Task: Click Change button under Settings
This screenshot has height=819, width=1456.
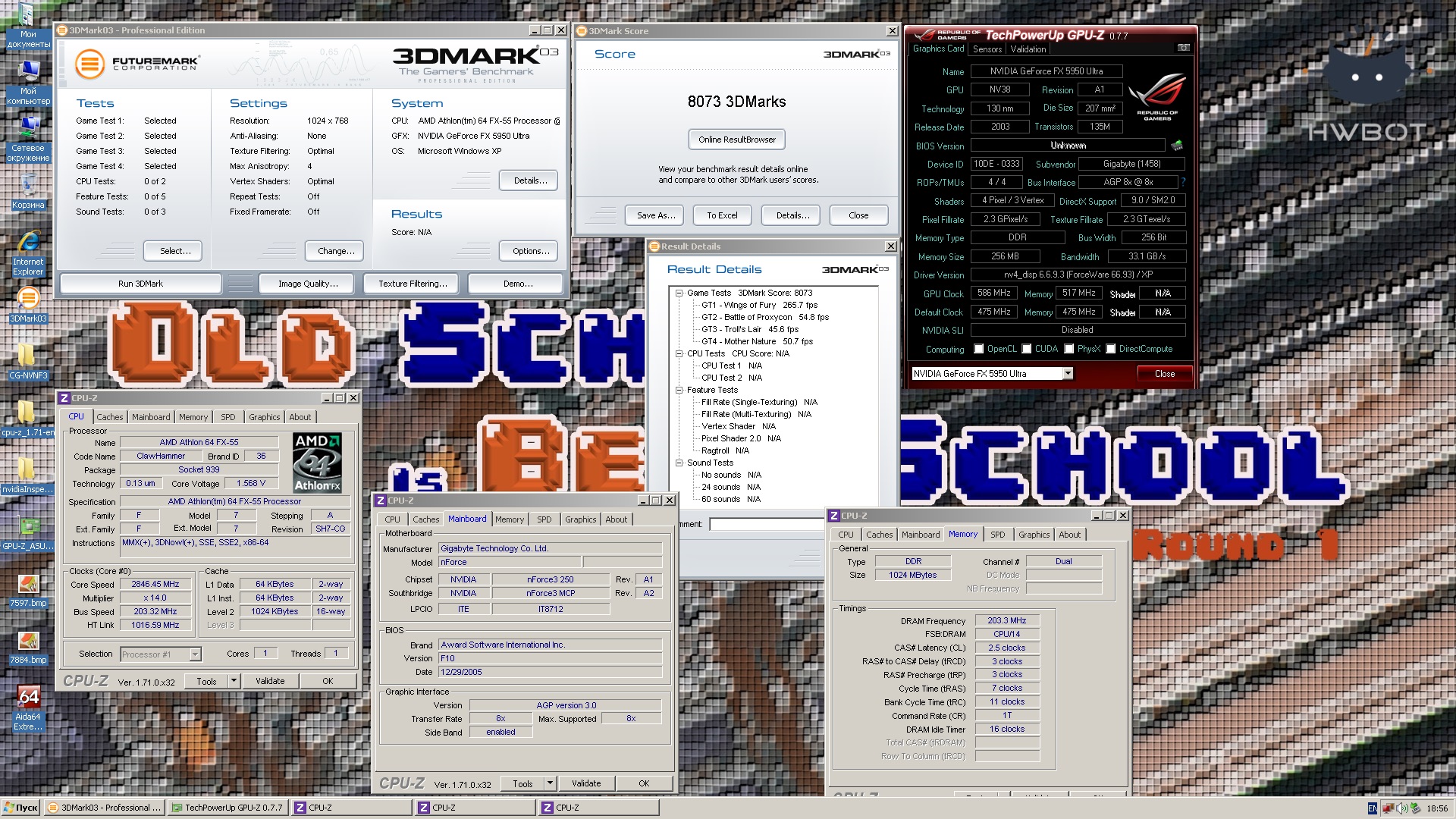Action: pyautogui.click(x=336, y=251)
